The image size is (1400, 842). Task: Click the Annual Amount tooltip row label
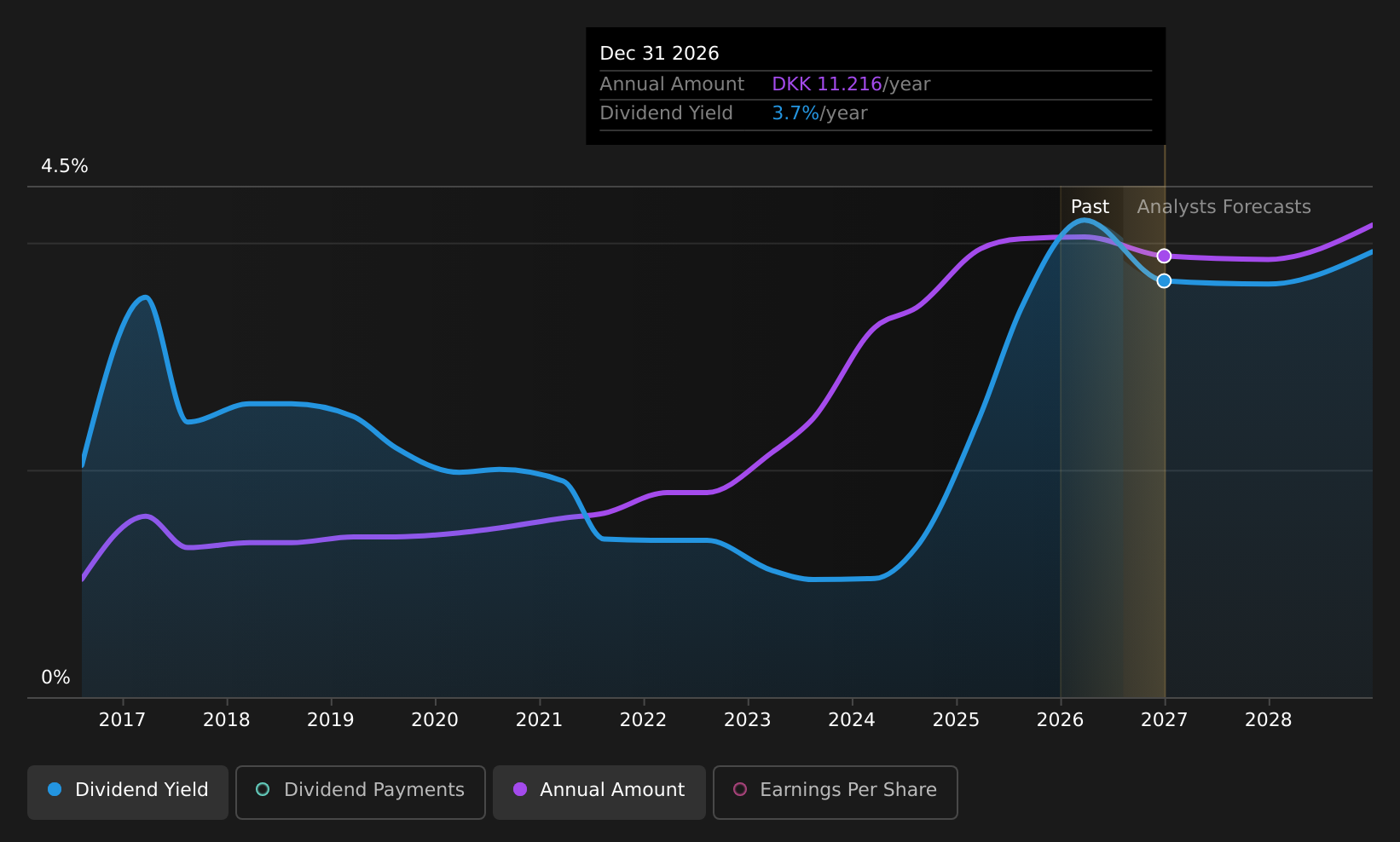coord(672,84)
